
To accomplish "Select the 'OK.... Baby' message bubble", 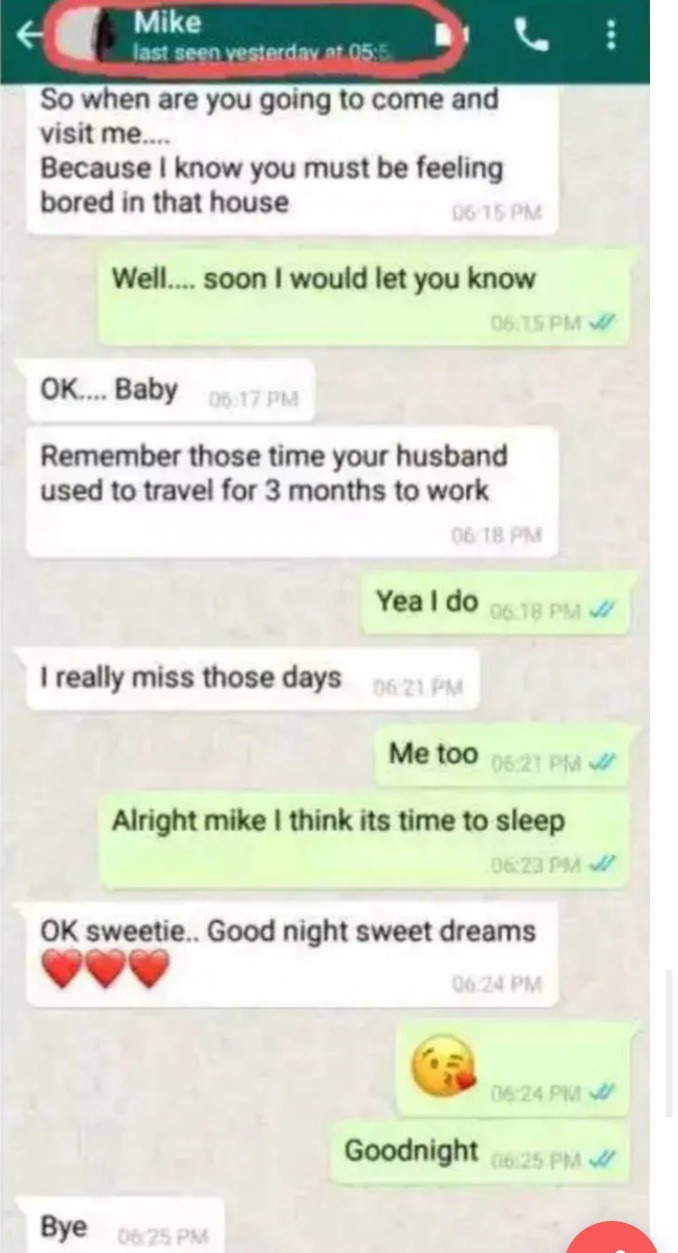I will [170, 393].
